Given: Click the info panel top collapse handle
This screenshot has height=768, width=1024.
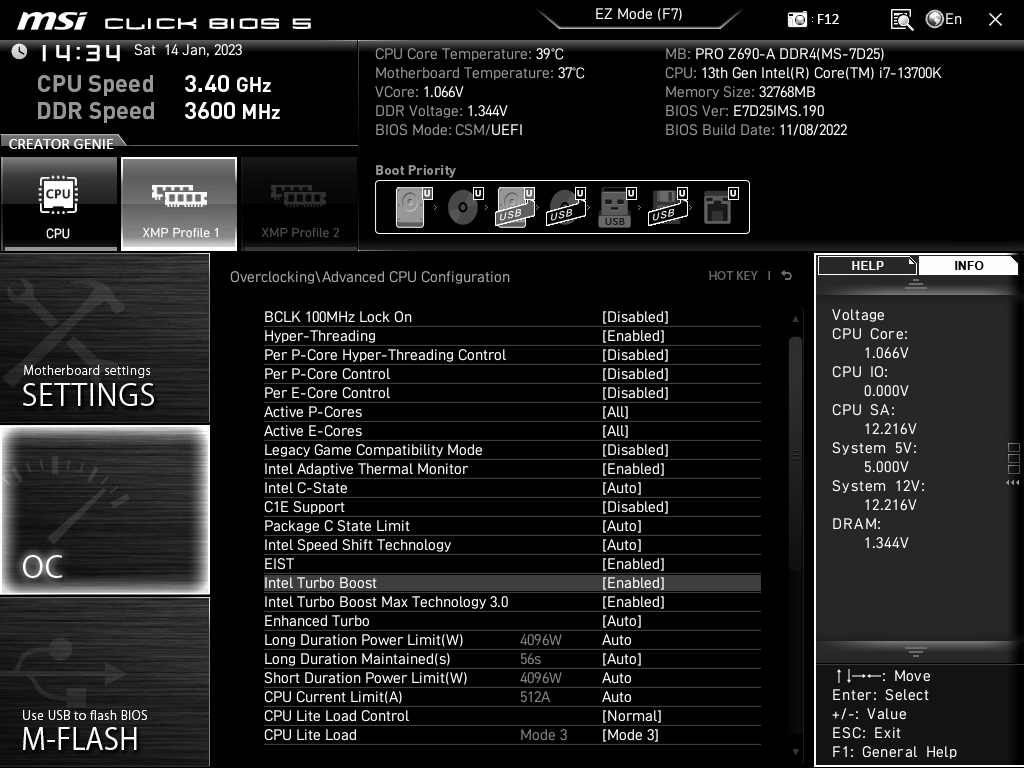Looking at the screenshot, I should [916, 283].
